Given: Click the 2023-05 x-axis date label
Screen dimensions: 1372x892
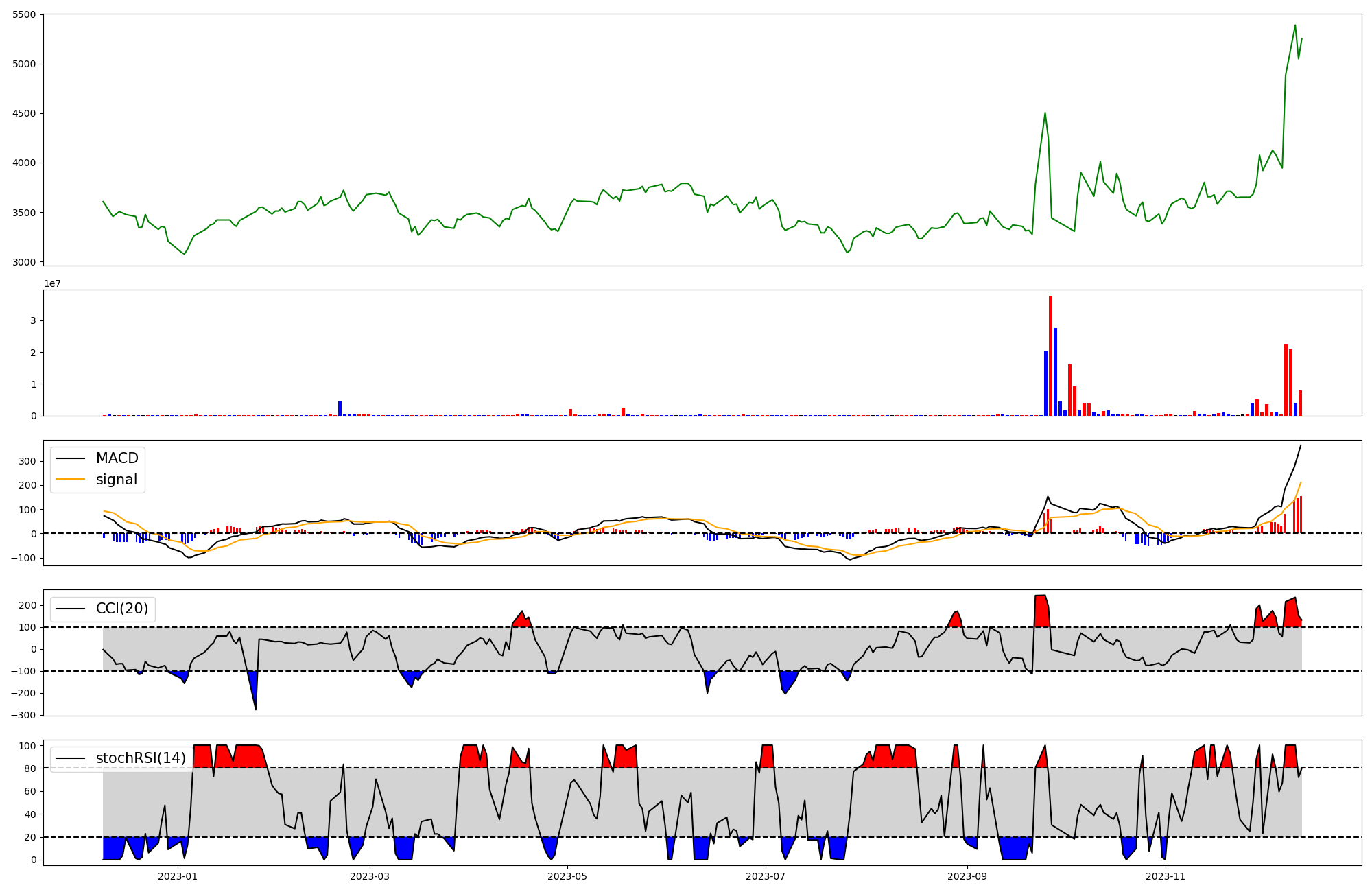Looking at the screenshot, I should pos(568,876).
